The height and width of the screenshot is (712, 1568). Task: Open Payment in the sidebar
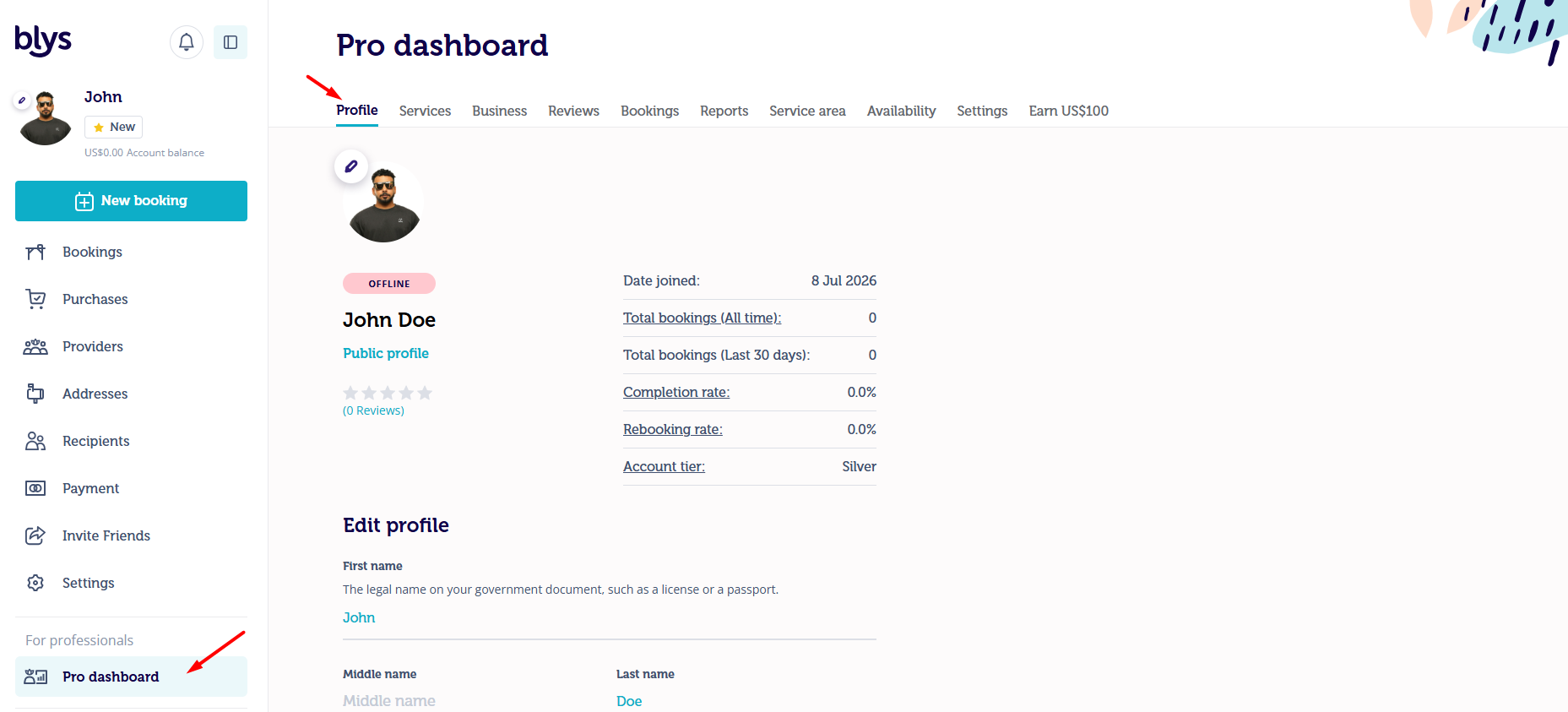[131, 488]
